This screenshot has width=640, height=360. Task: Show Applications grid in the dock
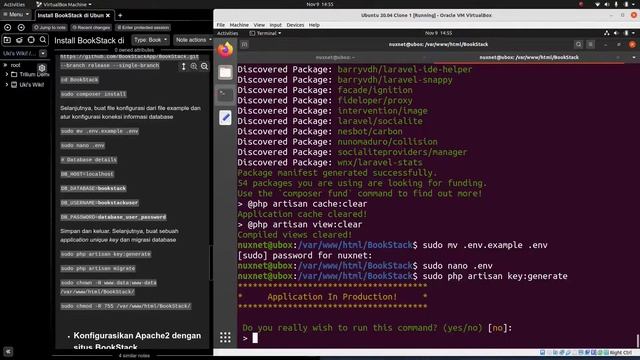[x=225, y=337]
